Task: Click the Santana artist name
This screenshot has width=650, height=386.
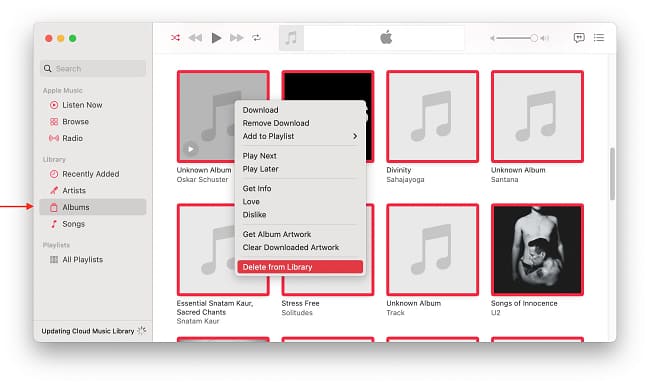Action: point(504,180)
